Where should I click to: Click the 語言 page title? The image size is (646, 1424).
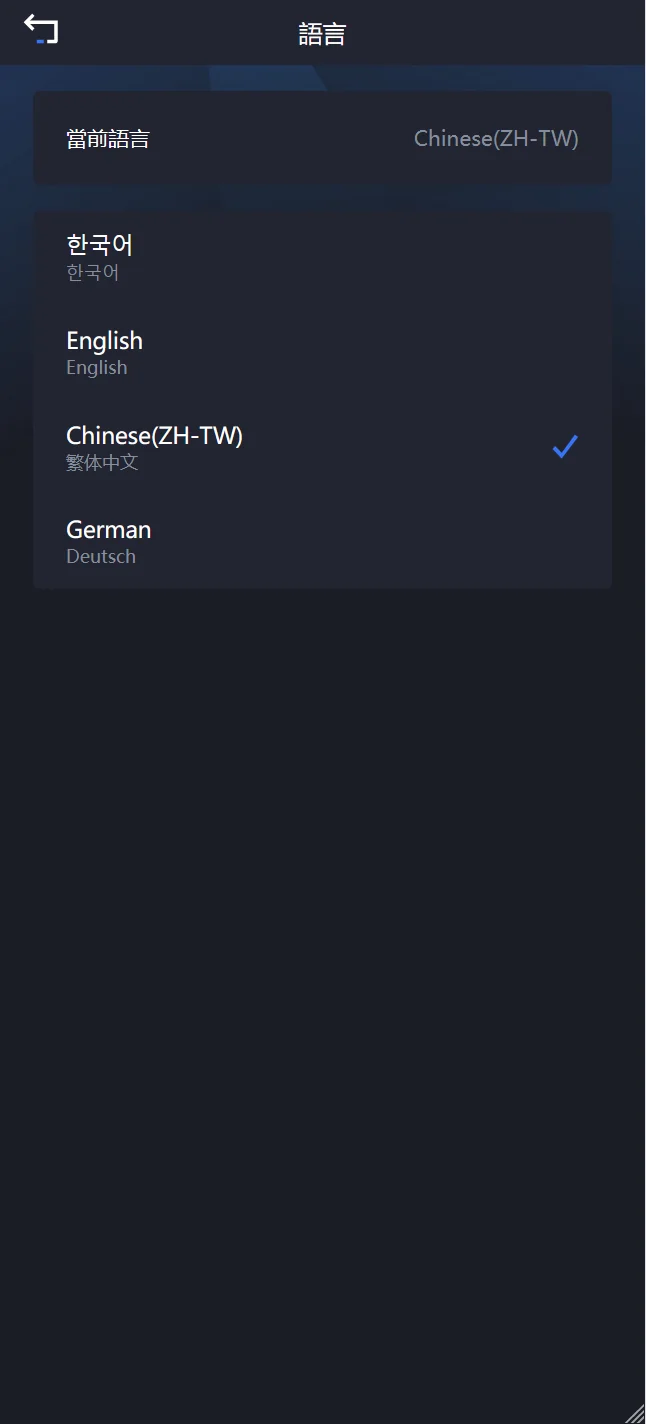tap(322, 34)
